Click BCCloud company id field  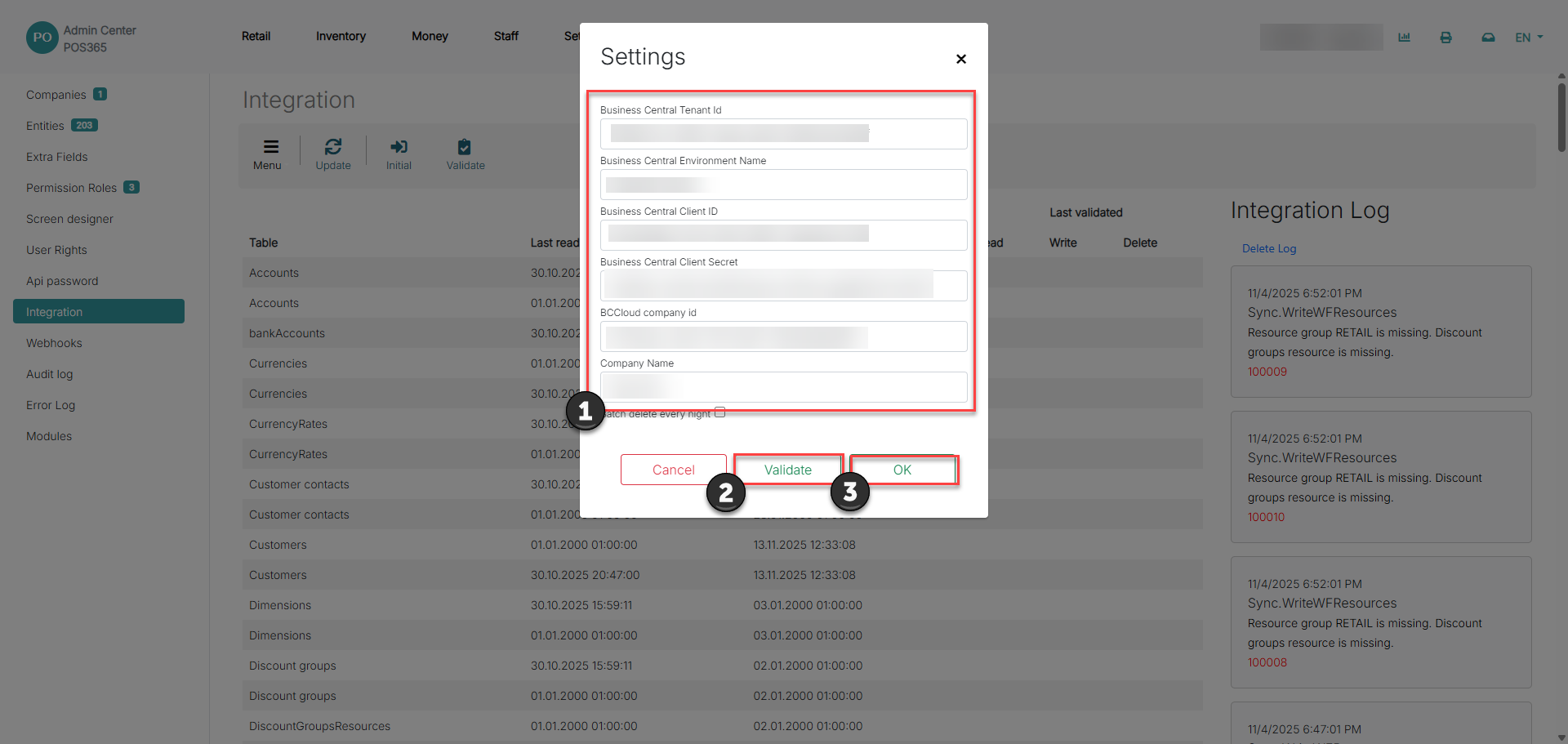784,336
